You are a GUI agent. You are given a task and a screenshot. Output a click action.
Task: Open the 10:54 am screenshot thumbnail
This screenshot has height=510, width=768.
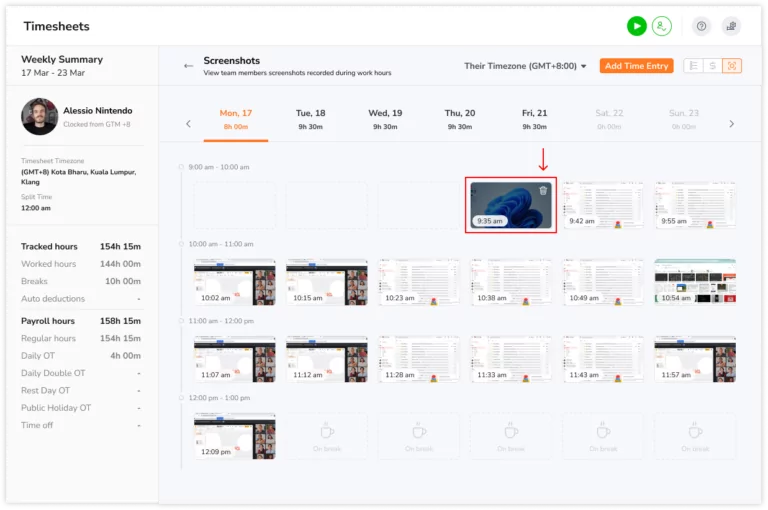695,282
